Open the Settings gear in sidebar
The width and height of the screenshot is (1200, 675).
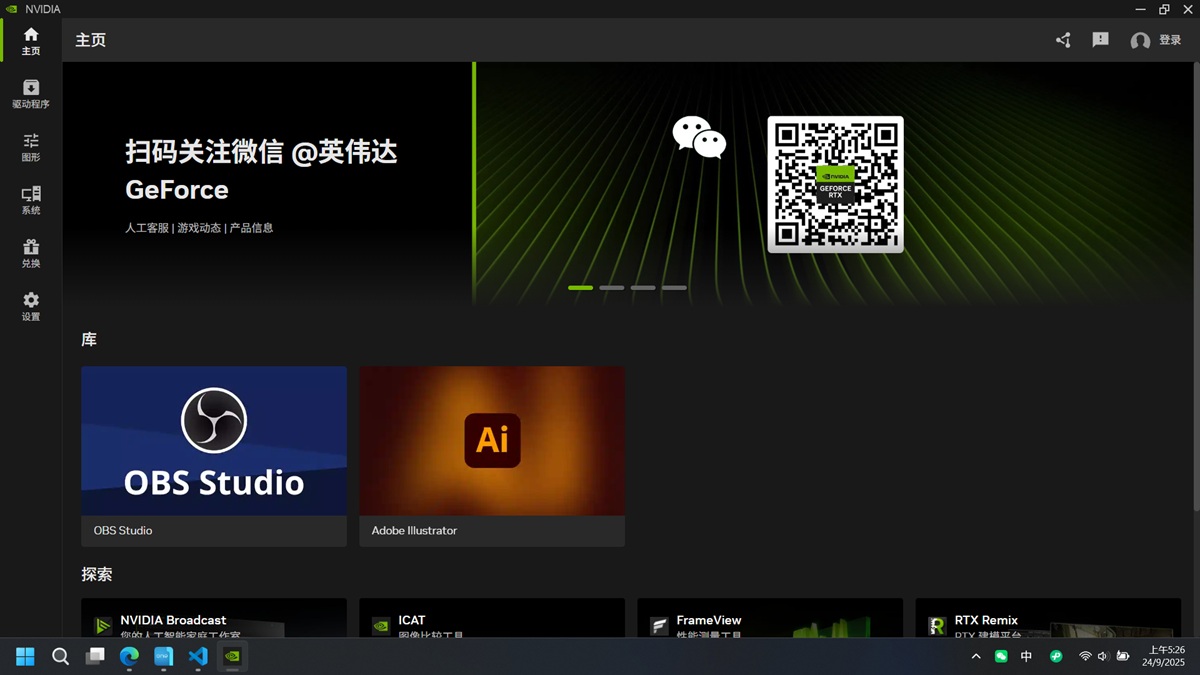(31, 306)
